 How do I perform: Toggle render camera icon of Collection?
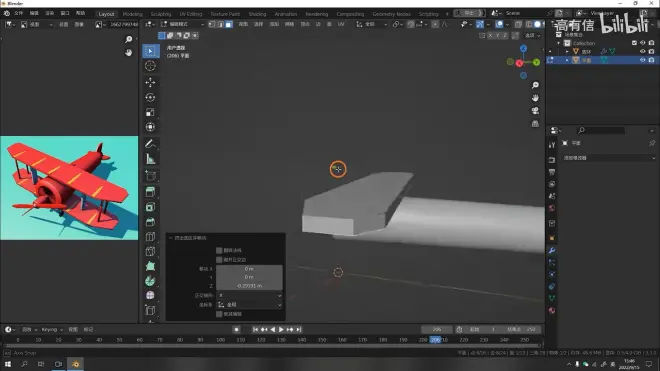tap(651, 43)
